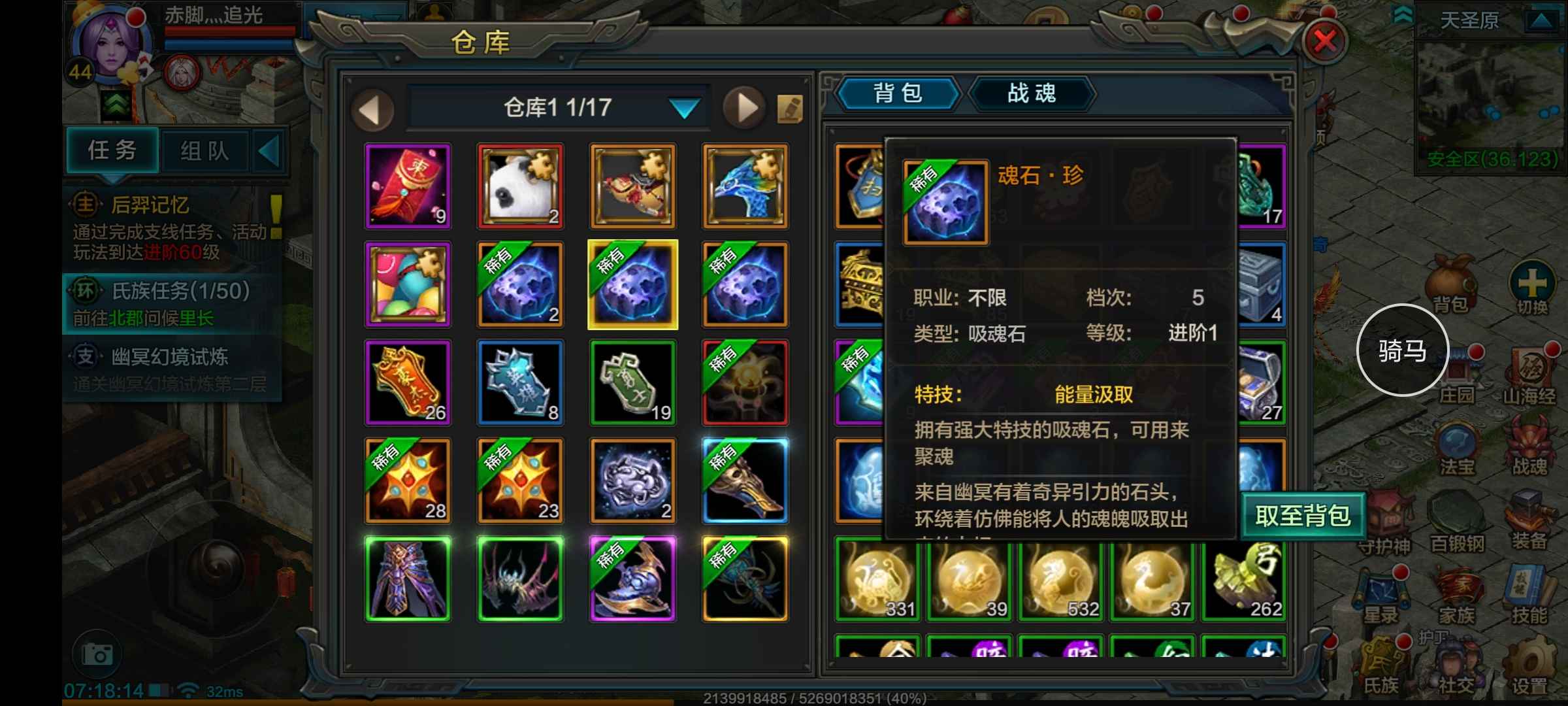Switch to the 战魂 tab
This screenshot has height=706, width=1568.
click(1031, 93)
